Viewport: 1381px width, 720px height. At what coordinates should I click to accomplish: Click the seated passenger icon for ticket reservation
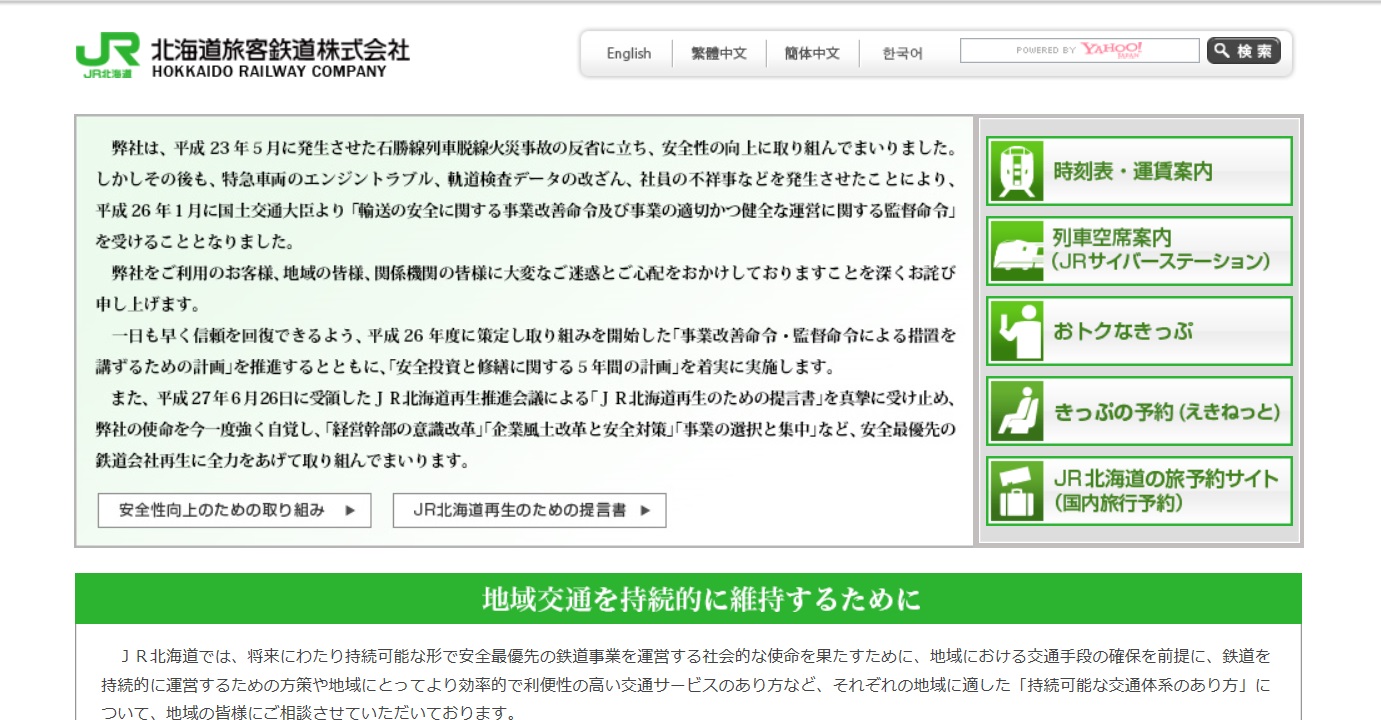click(x=1016, y=411)
